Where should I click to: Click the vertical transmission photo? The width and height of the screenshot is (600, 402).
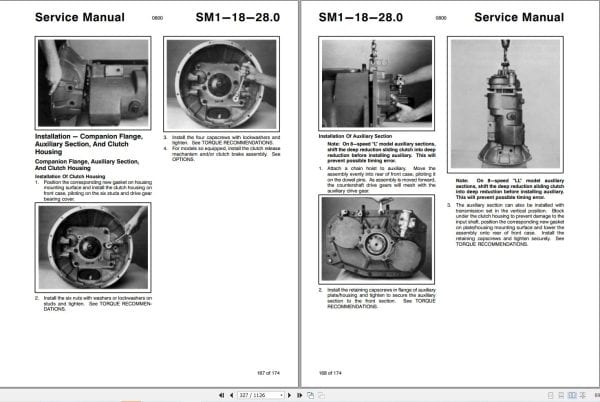[x=505, y=104]
